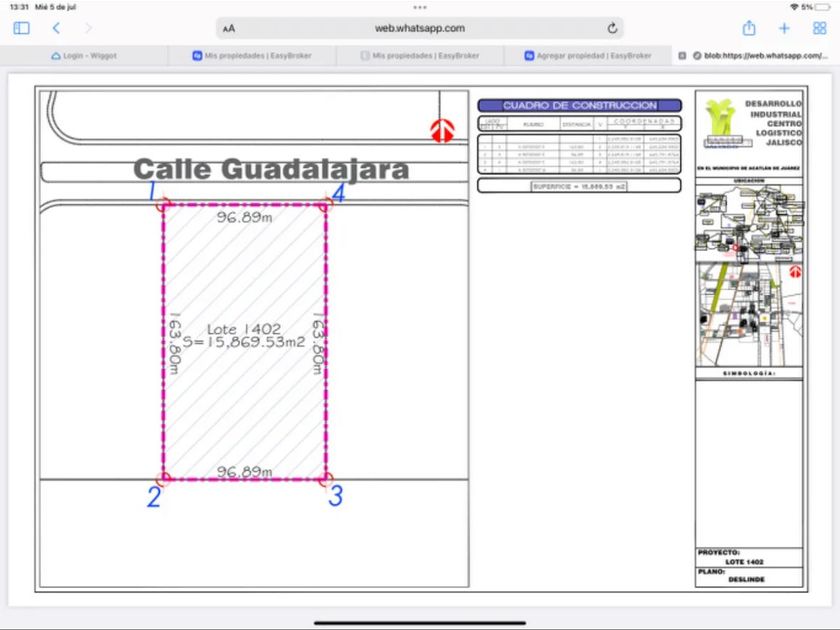Screen dimensions: 840x630
Task: Tap the battery status indicator
Action: [822, 7]
